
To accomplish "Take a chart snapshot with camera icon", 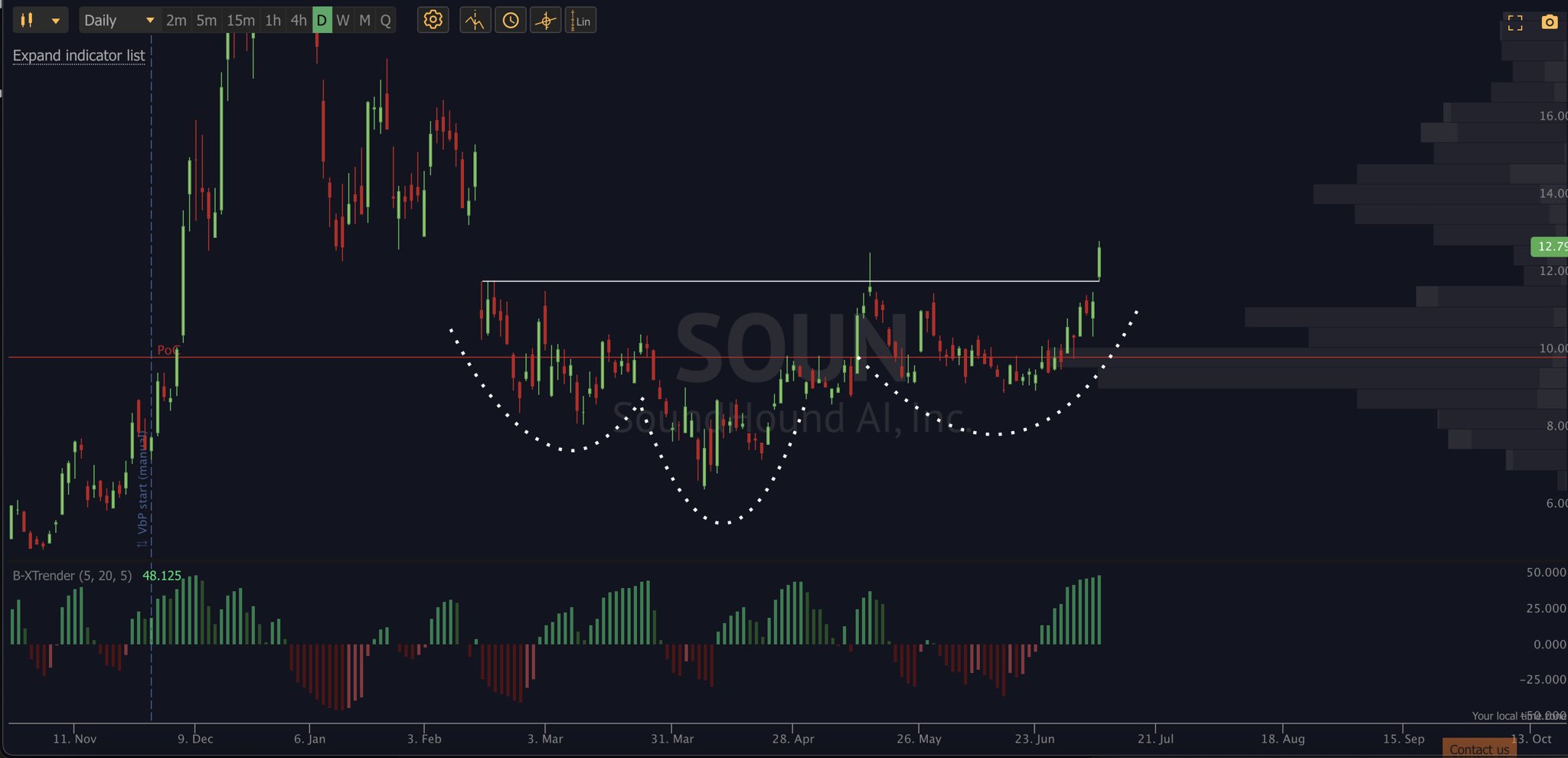I will pyautogui.click(x=1549, y=22).
